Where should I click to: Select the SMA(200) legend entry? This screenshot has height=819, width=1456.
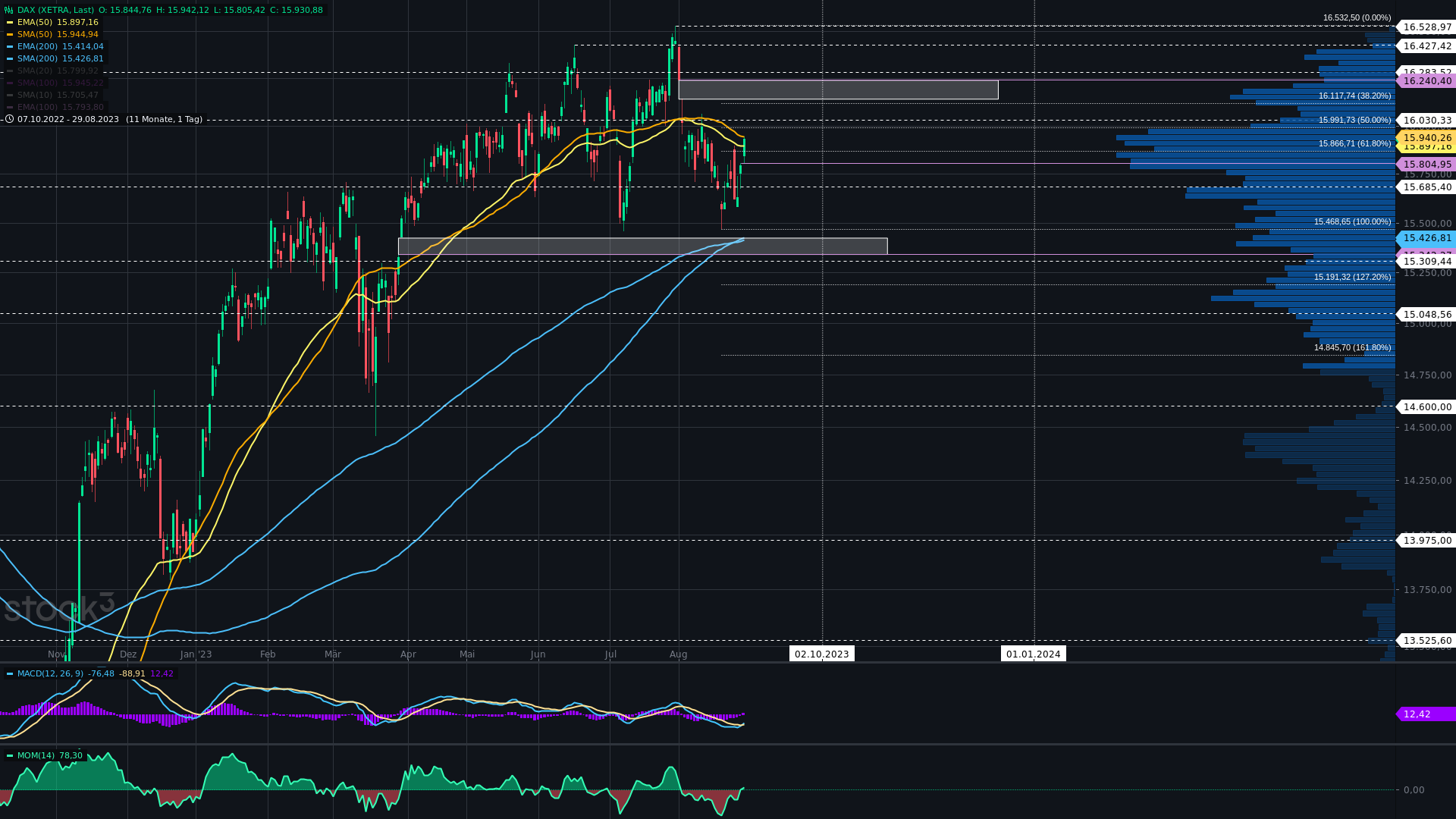[x=37, y=59]
